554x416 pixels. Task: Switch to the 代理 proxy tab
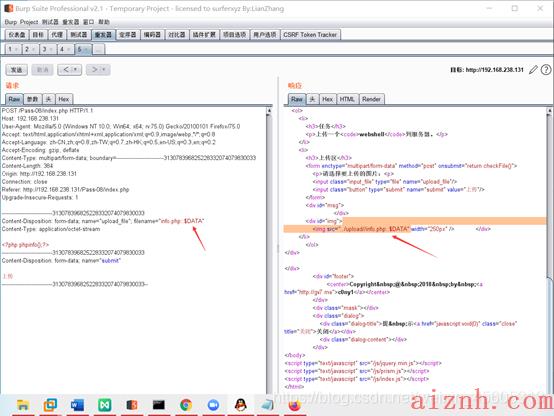pos(57,35)
